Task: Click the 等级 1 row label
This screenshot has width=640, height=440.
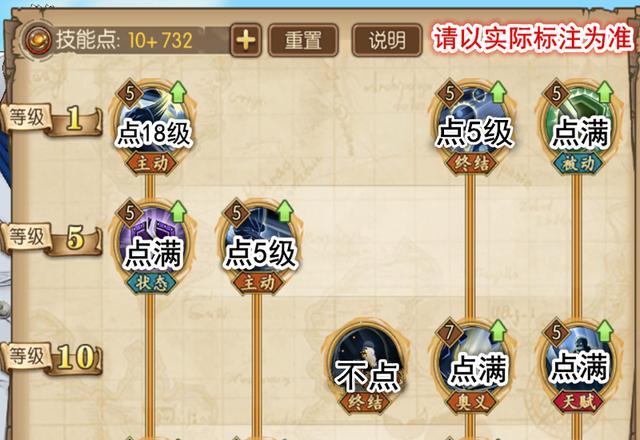Action: point(51,119)
